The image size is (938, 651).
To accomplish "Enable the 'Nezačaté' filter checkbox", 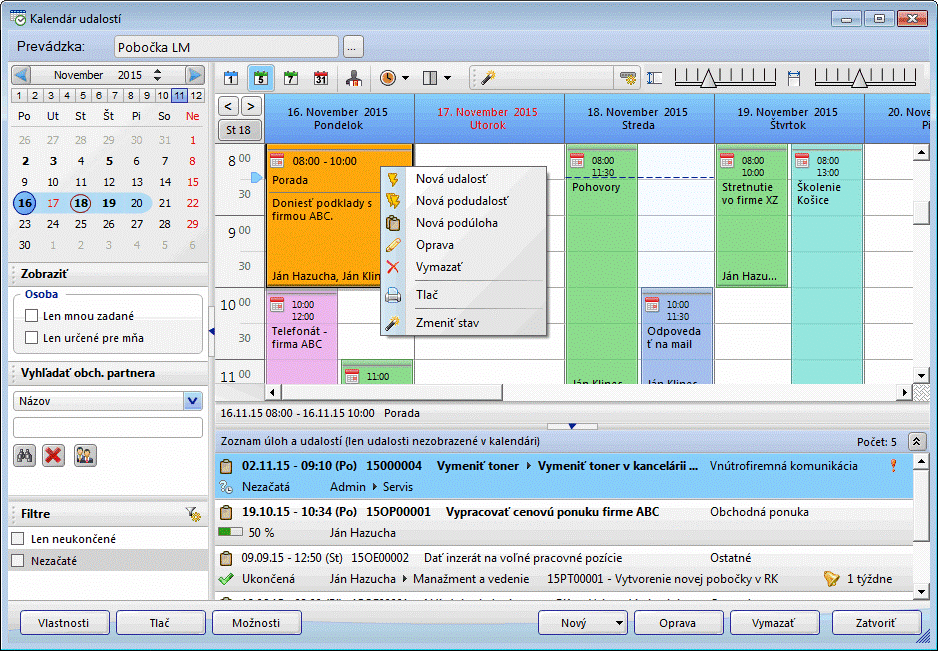I will tap(18, 561).
